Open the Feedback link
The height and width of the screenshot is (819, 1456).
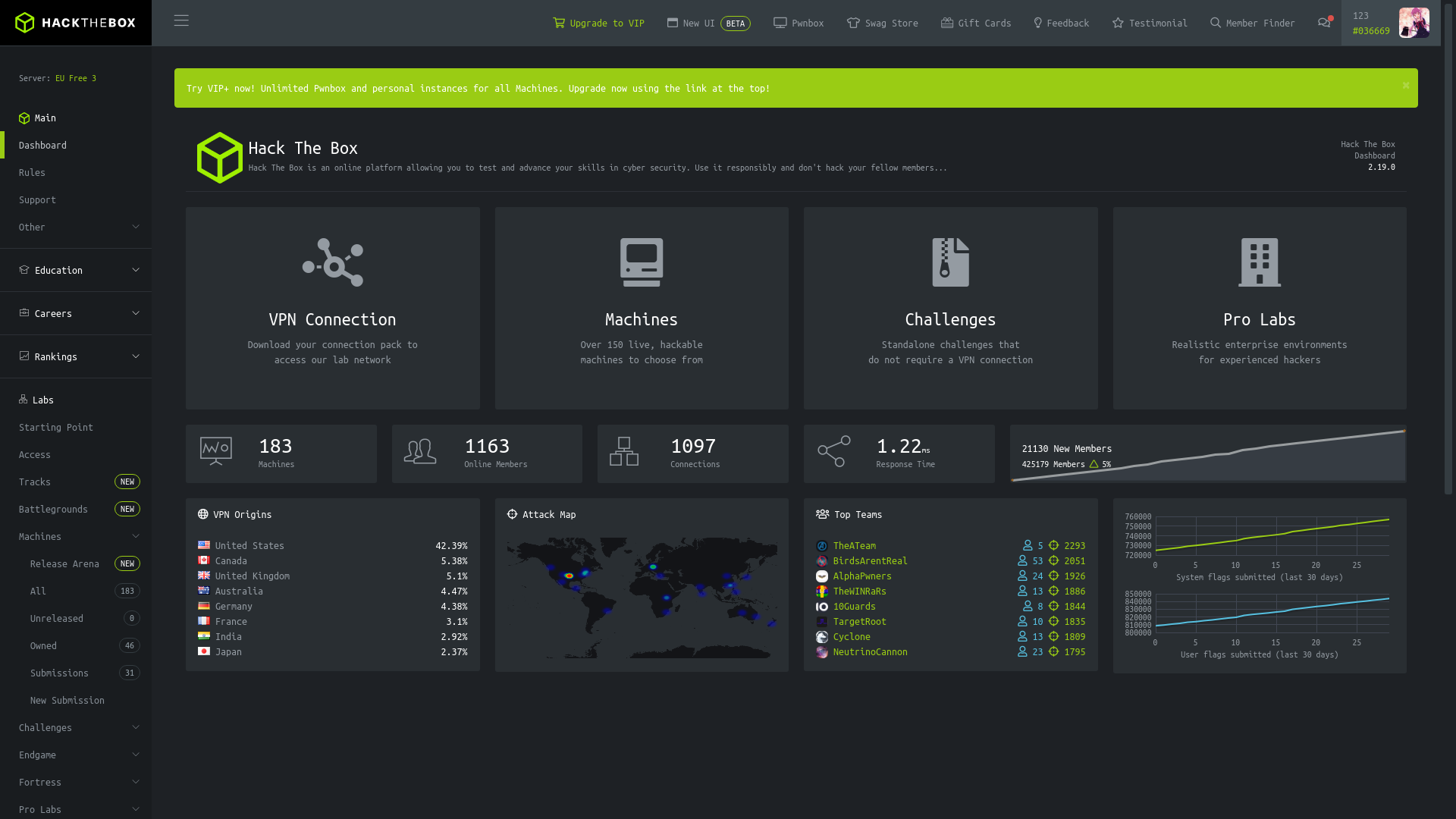point(1062,23)
